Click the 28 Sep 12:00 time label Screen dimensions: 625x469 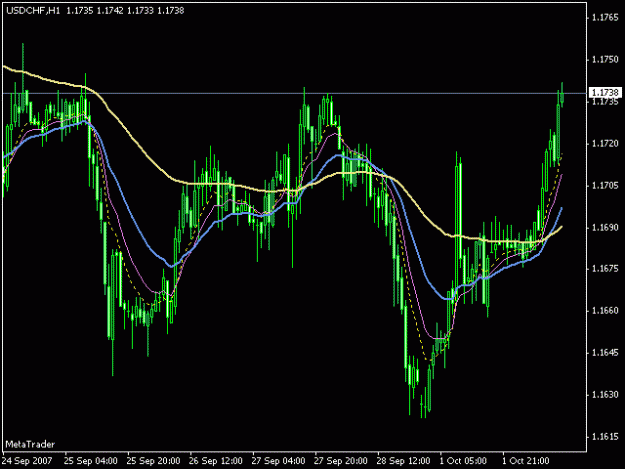click(403, 461)
